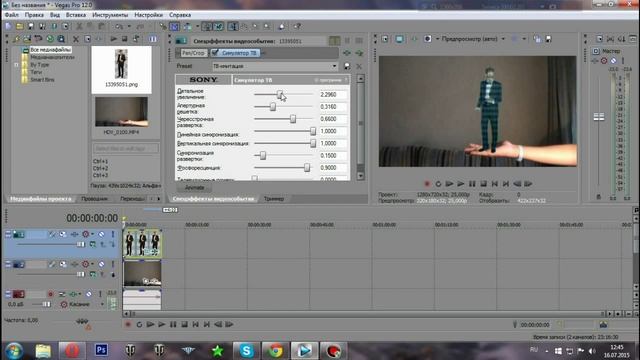Expand the By Type folder in the media tree
Image resolution: width=640 pixels, height=360 pixels.
pyautogui.click(x=16, y=65)
